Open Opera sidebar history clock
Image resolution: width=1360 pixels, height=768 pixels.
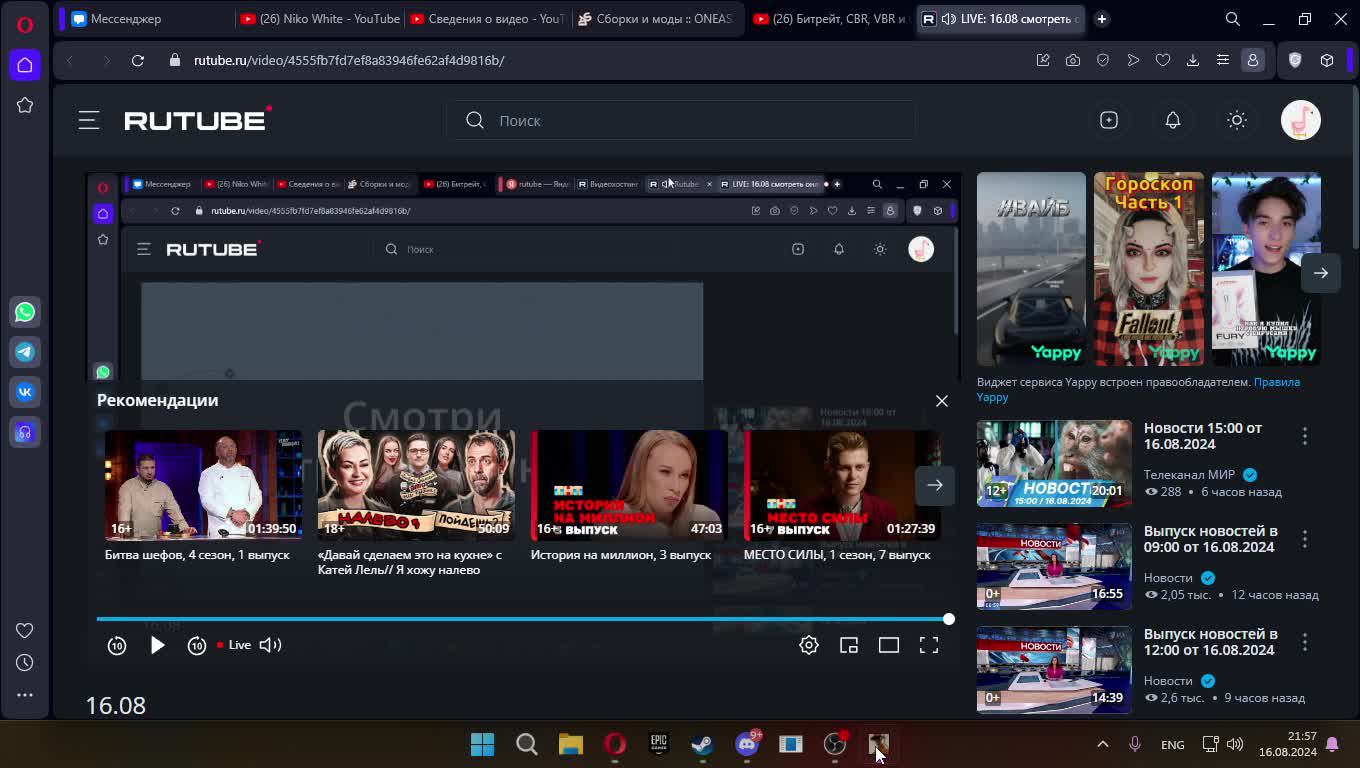(x=25, y=662)
